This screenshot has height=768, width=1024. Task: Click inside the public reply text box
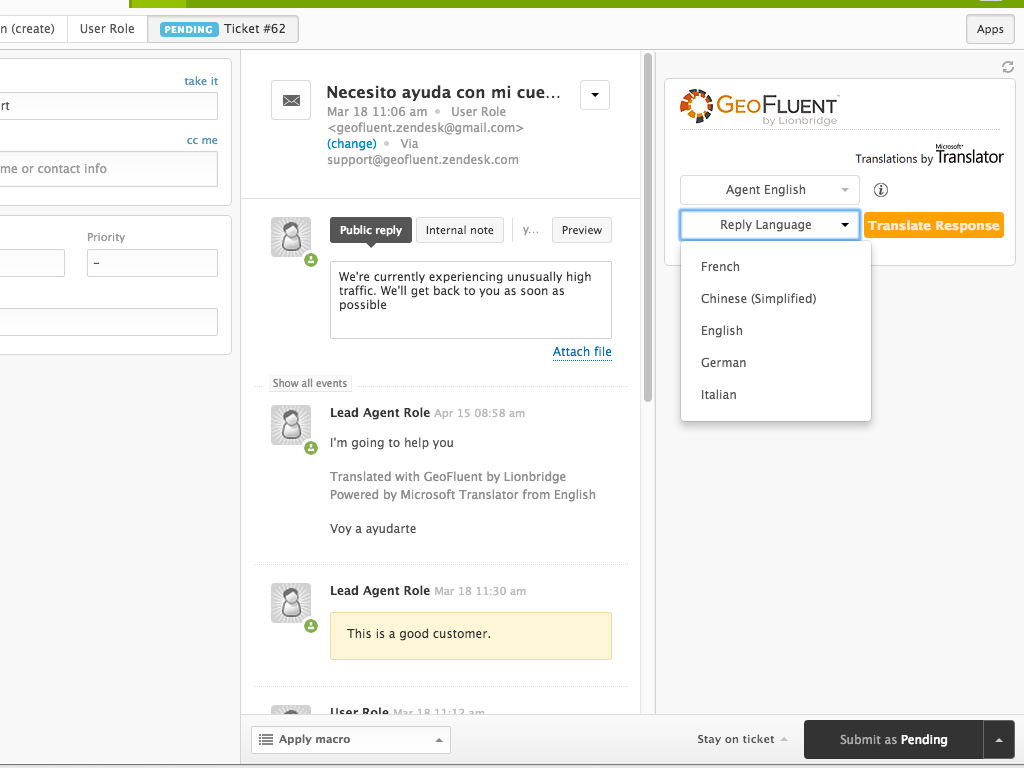471,300
